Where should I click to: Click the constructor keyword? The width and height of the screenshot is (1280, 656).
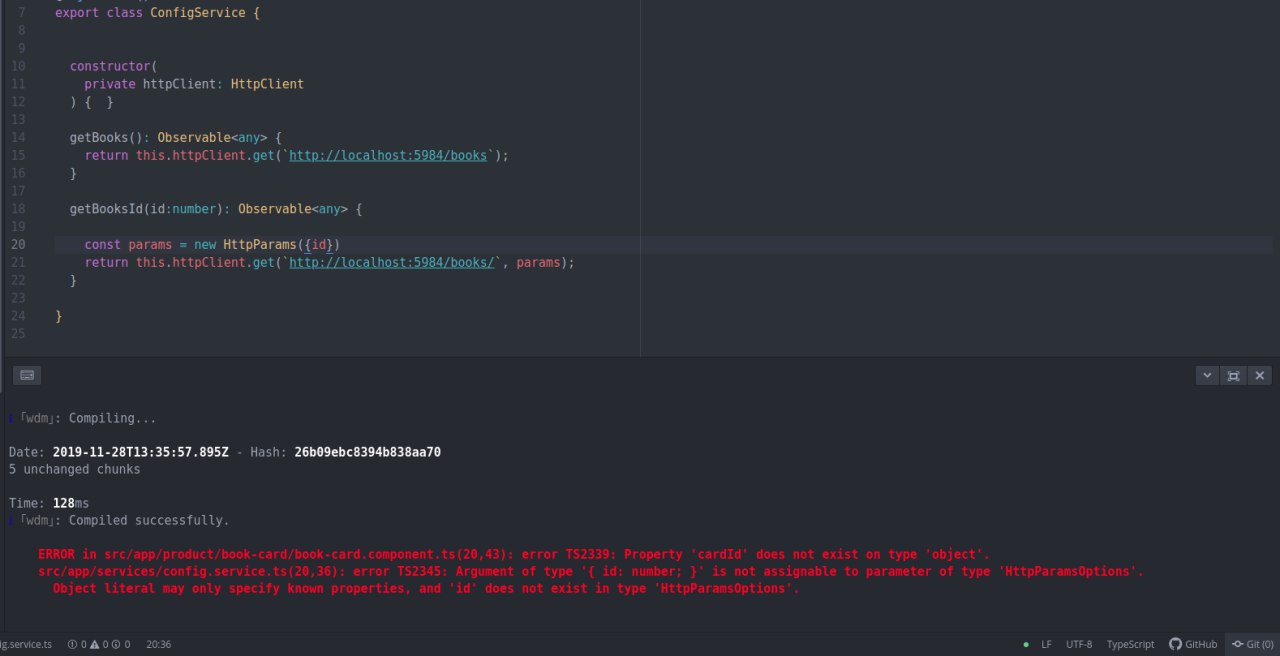(110, 67)
